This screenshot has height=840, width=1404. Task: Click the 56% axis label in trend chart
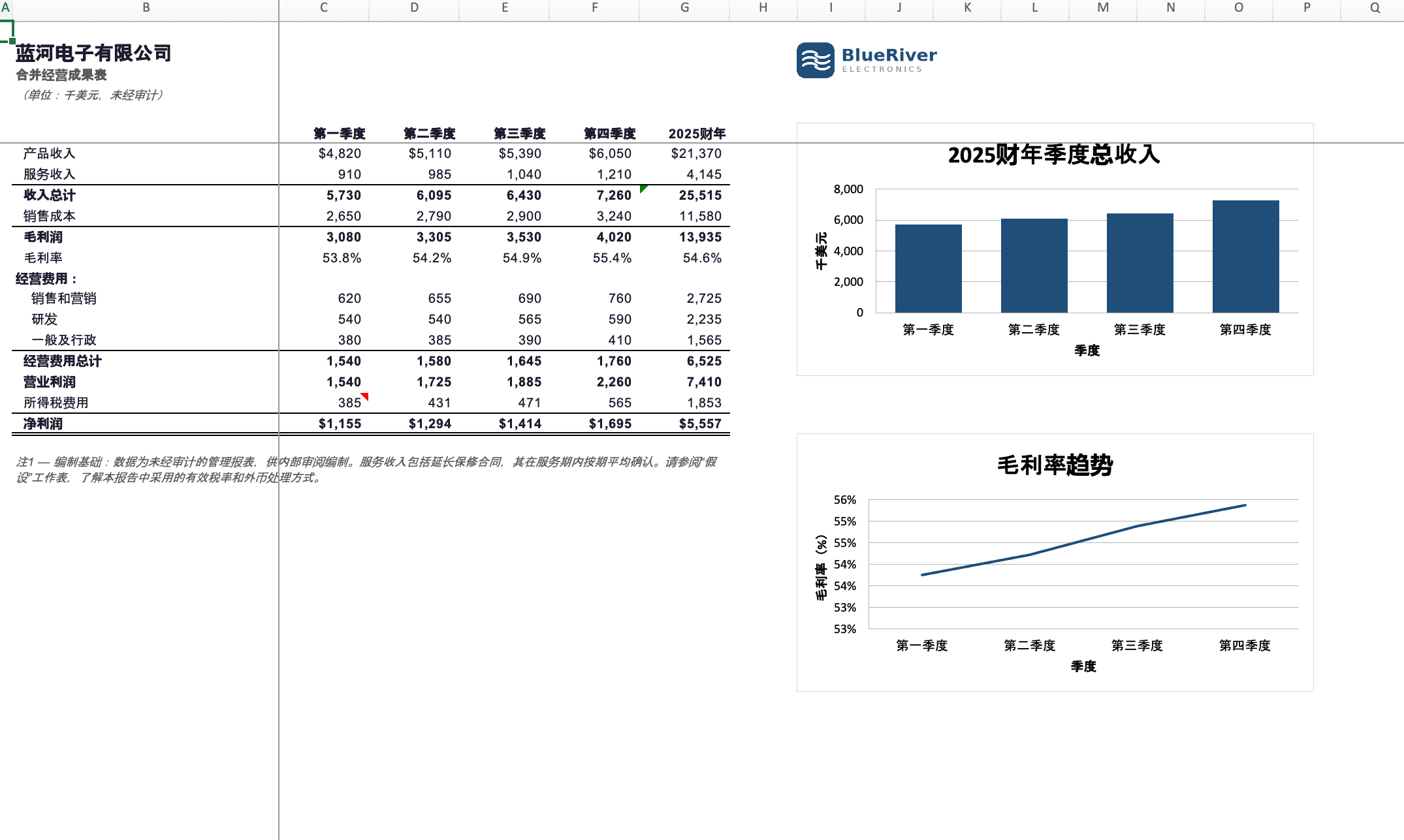click(x=844, y=500)
